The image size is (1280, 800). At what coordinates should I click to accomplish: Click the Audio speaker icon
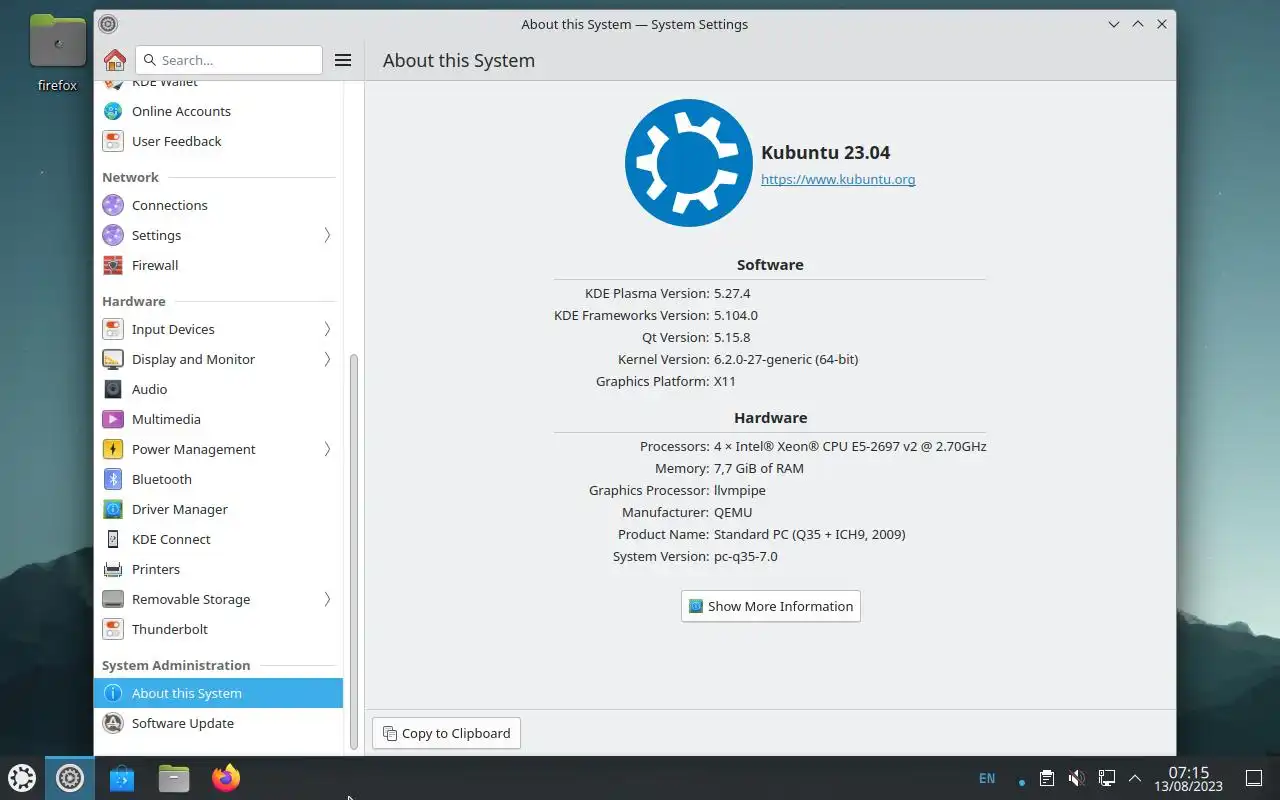pos(113,389)
